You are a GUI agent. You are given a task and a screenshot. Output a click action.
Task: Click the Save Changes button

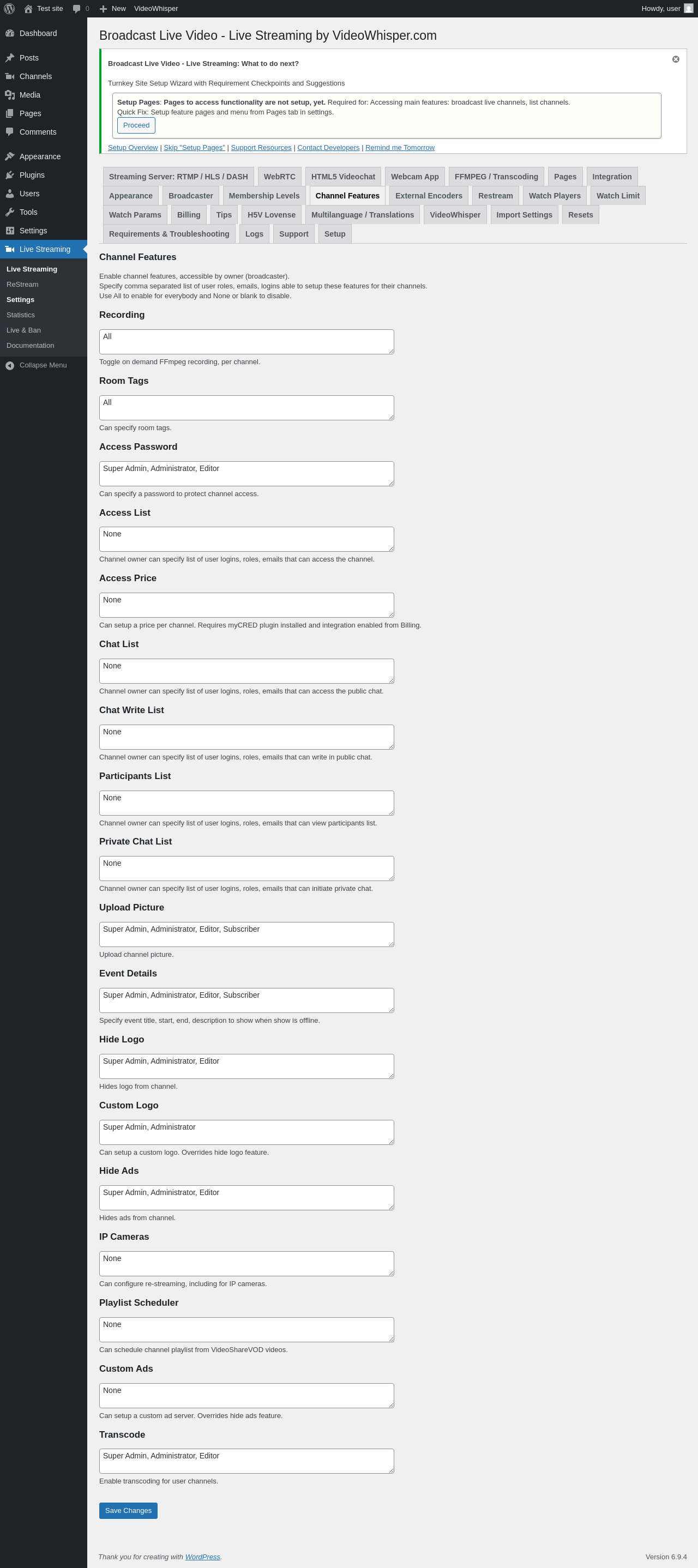[129, 1510]
